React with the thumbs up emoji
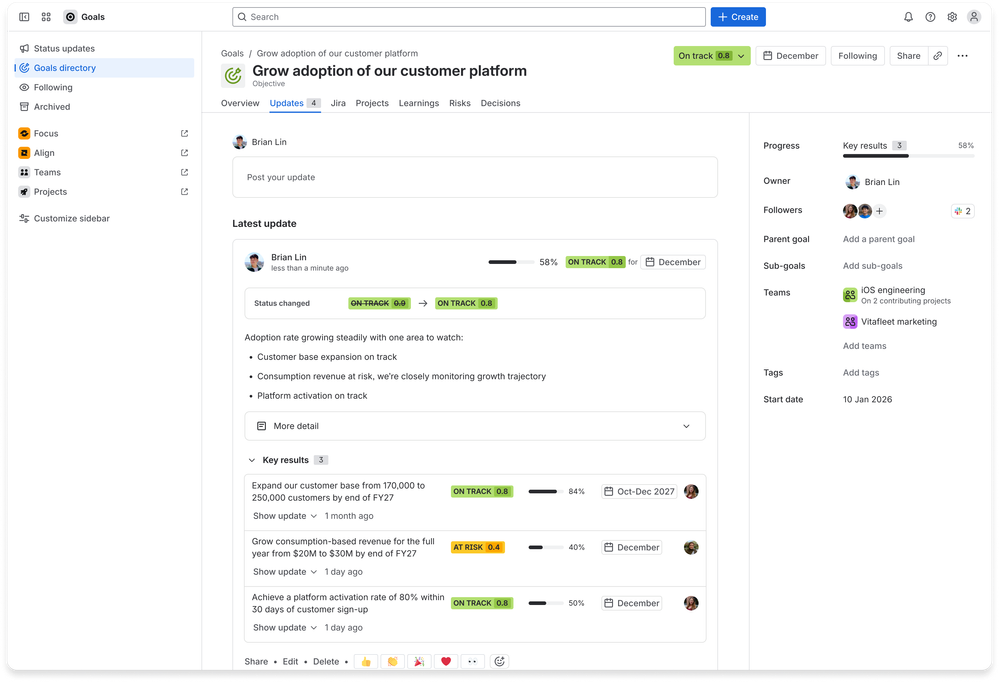Image resolution: width=999 pixels, height=682 pixels. click(x=366, y=662)
